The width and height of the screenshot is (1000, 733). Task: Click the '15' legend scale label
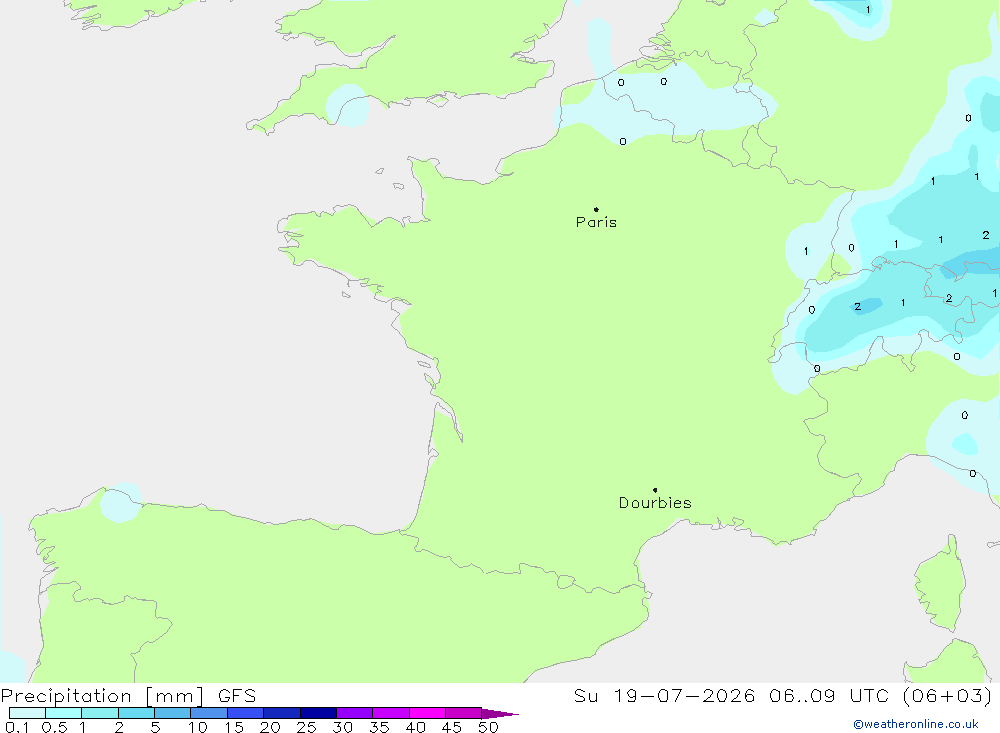(234, 727)
